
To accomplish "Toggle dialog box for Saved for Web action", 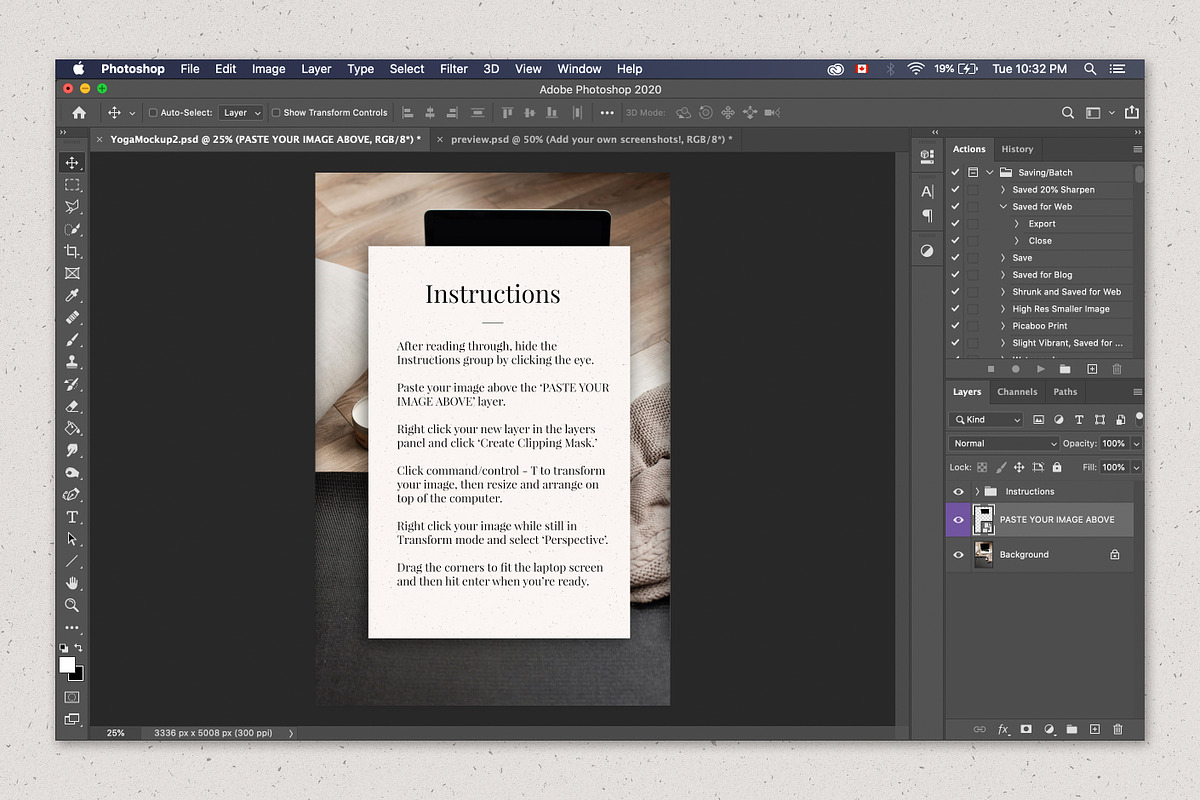I will click(973, 207).
